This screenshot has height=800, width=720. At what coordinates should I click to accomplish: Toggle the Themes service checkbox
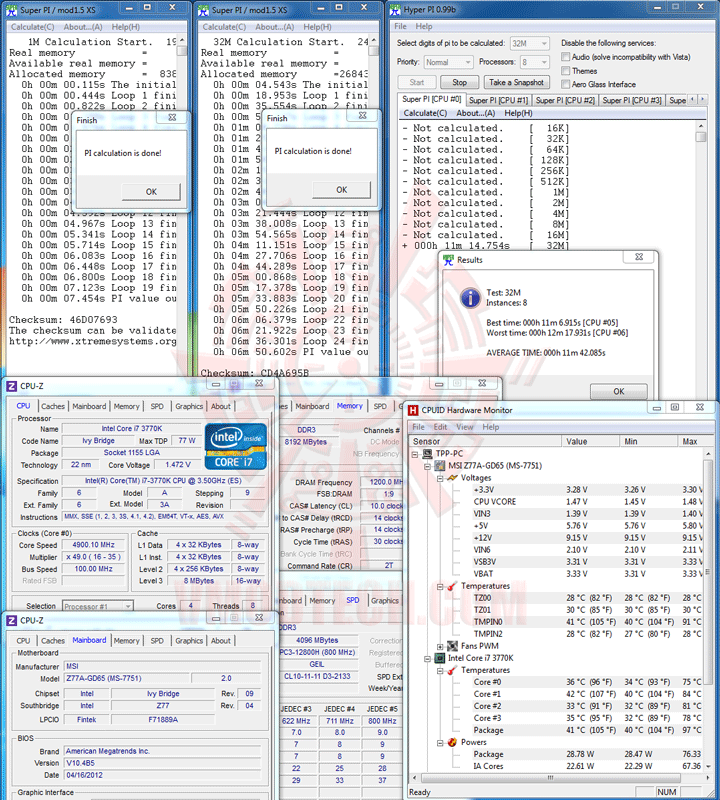point(565,70)
